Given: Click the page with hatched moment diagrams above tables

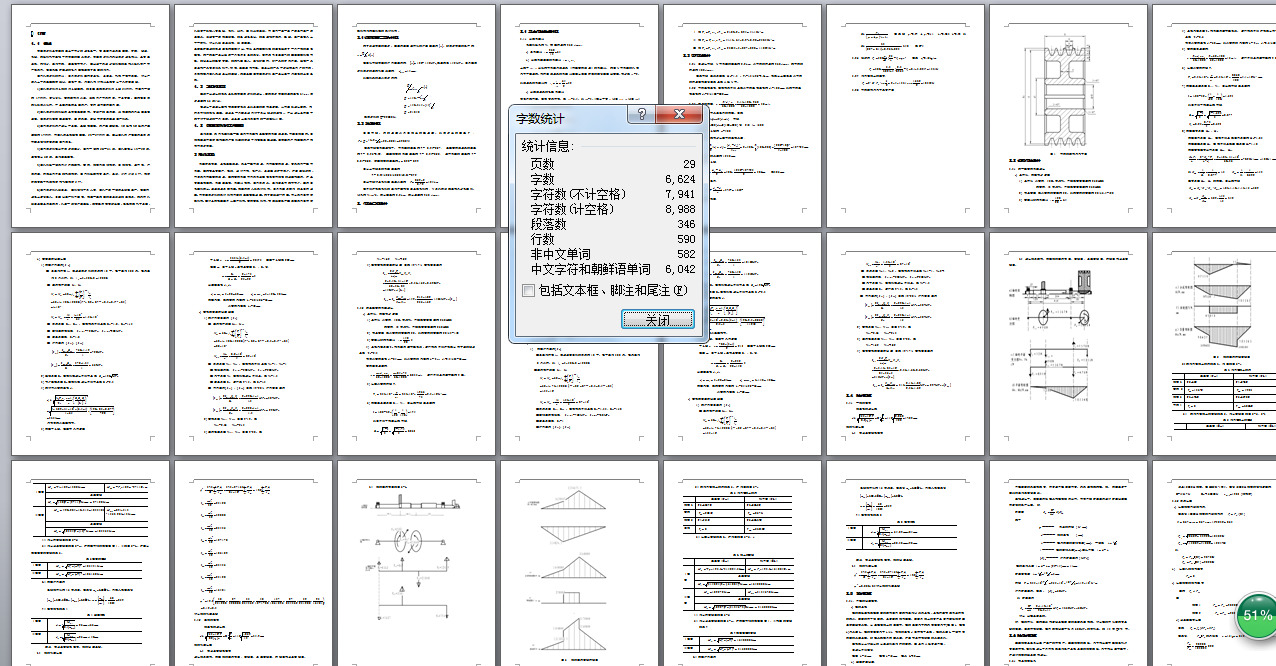Looking at the screenshot, I should [x=1214, y=344].
